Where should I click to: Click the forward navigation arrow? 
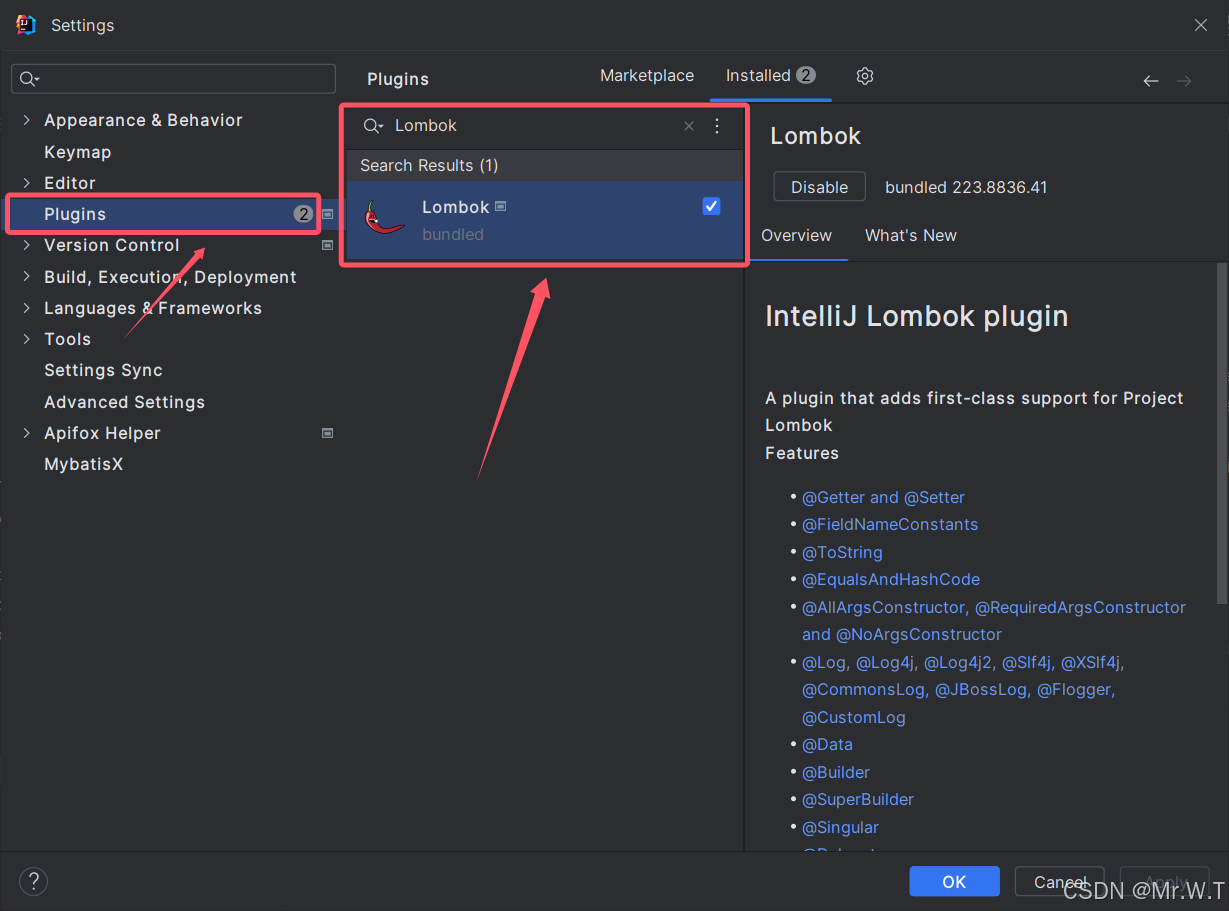(x=1184, y=80)
